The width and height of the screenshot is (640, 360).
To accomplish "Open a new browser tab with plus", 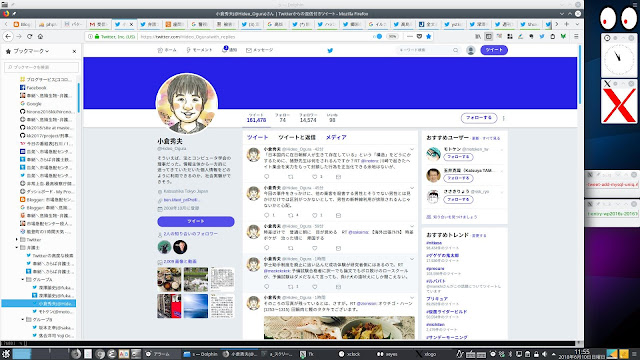I will point(567,24).
